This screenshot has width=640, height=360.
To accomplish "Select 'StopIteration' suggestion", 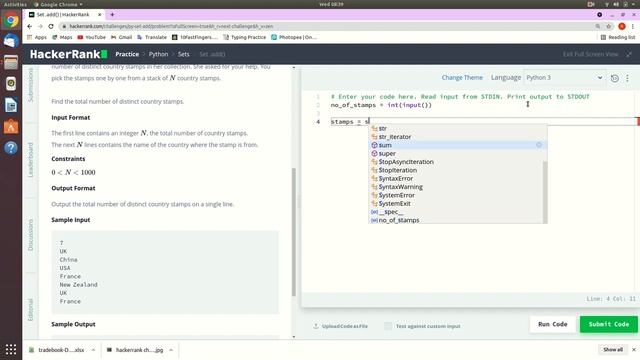I will [x=457, y=170].
